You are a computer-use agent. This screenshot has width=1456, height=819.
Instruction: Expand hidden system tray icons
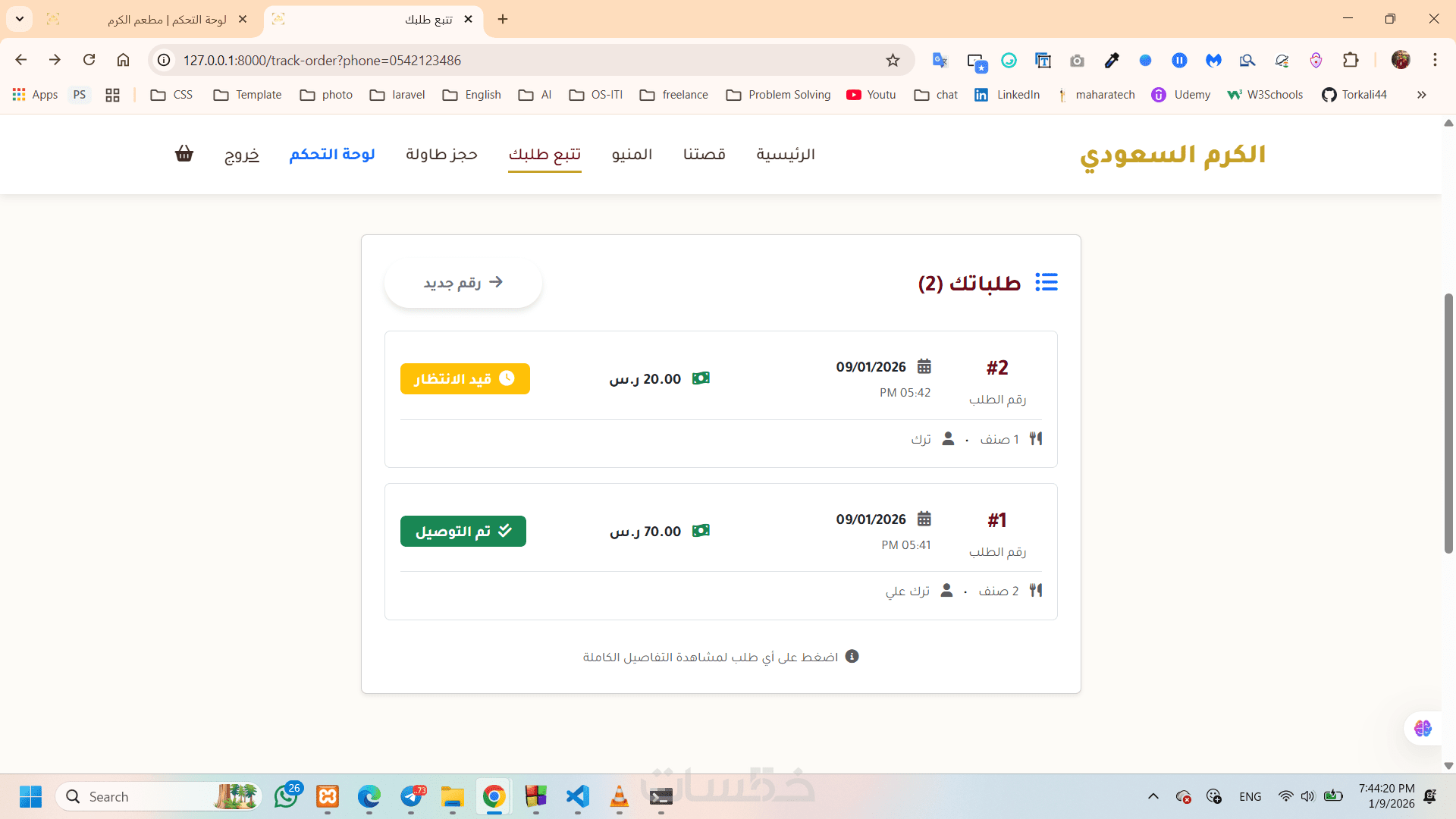[1153, 796]
